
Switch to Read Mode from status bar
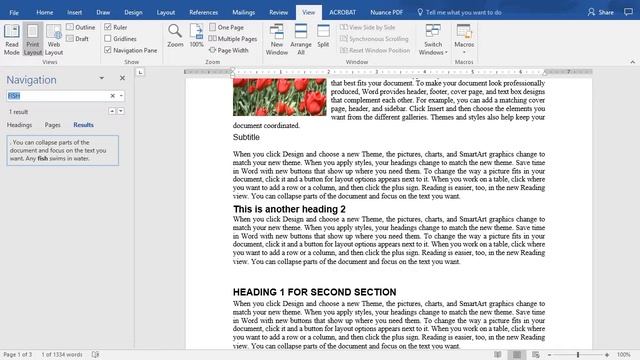498,355
